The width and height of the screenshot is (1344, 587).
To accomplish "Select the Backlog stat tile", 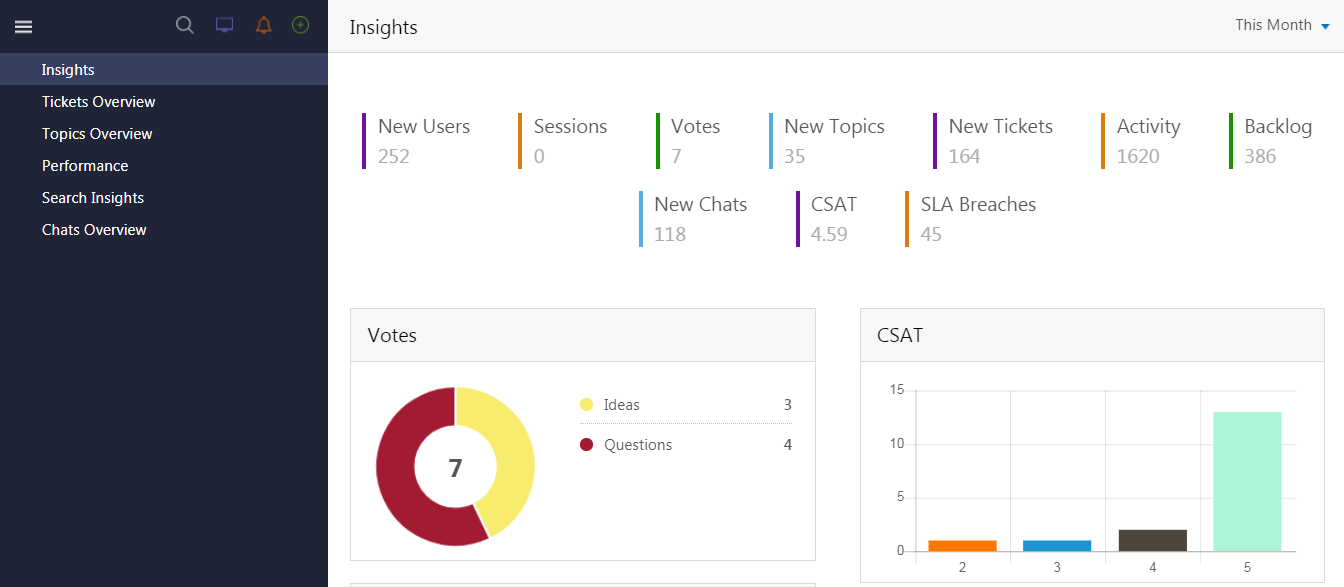I will pyautogui.click(x=1277, y=140).
